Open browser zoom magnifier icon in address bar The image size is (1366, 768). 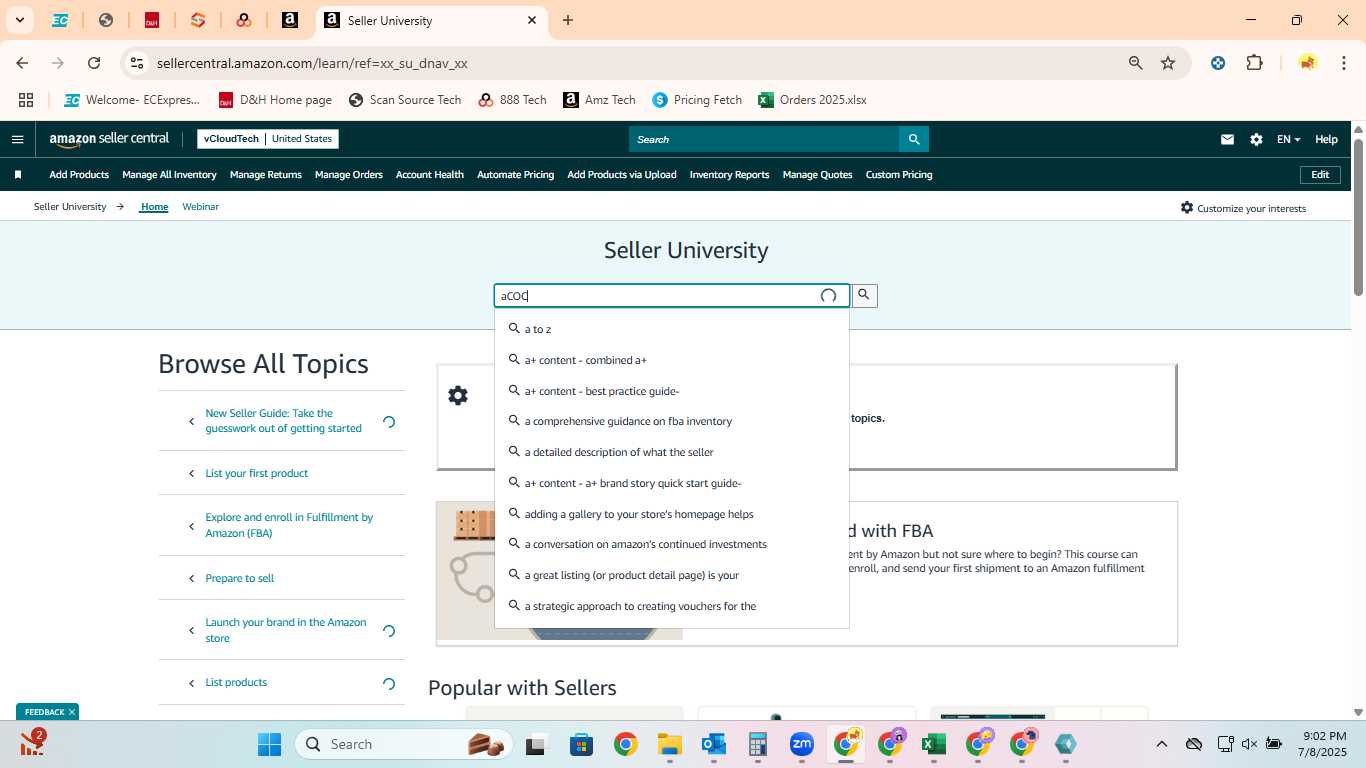(x=1136, y=63)
